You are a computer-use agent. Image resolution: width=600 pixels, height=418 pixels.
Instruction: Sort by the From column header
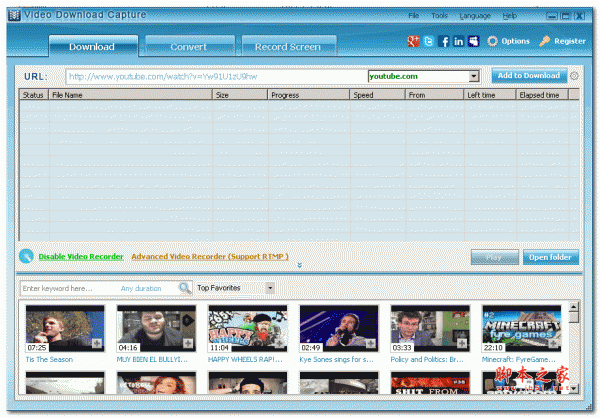point(434,95)
